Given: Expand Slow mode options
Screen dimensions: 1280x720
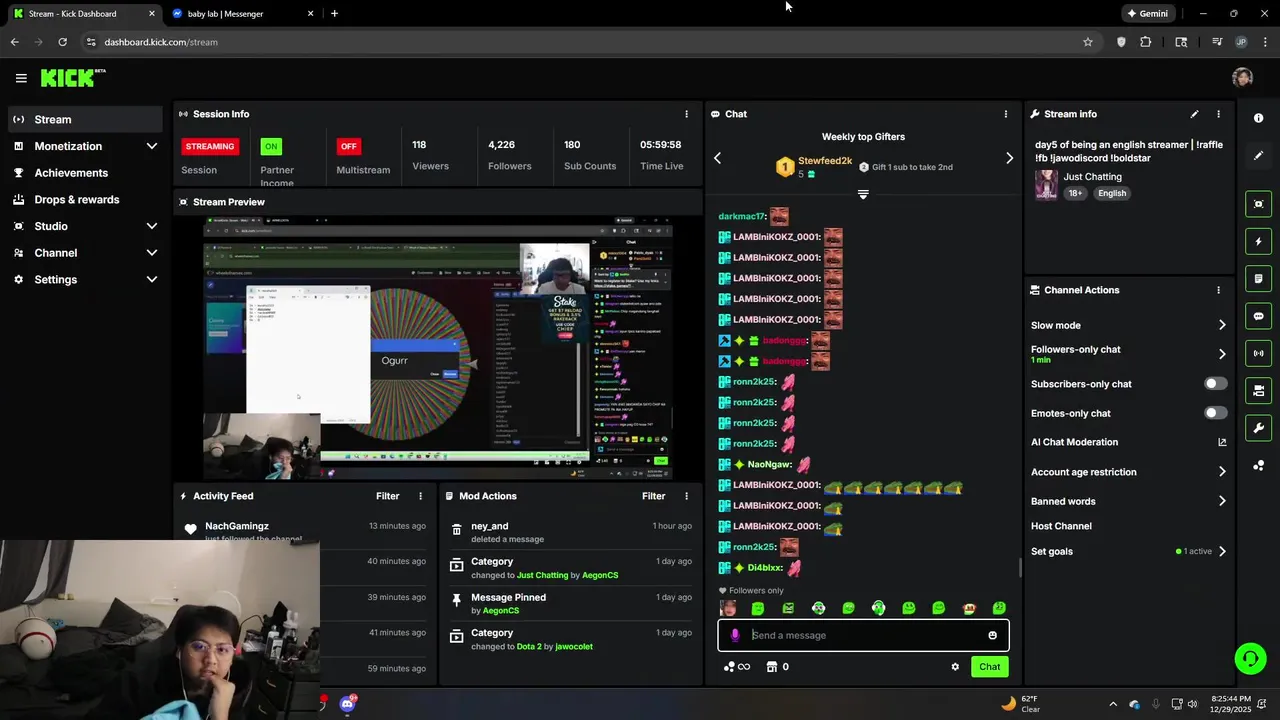Looking at the screenshot, I should coord(1221,325).
